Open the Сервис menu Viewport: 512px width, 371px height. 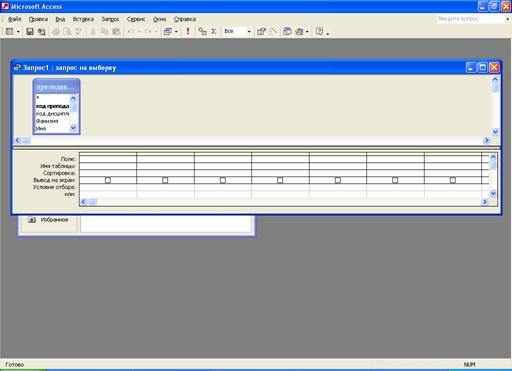tap(136, 19)
